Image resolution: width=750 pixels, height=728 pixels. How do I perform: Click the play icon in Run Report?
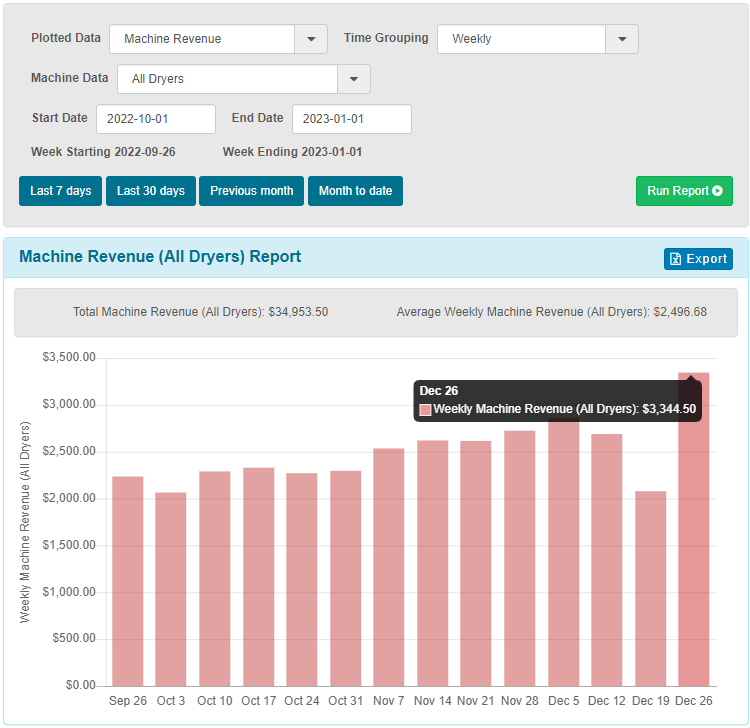pos(717,191)
